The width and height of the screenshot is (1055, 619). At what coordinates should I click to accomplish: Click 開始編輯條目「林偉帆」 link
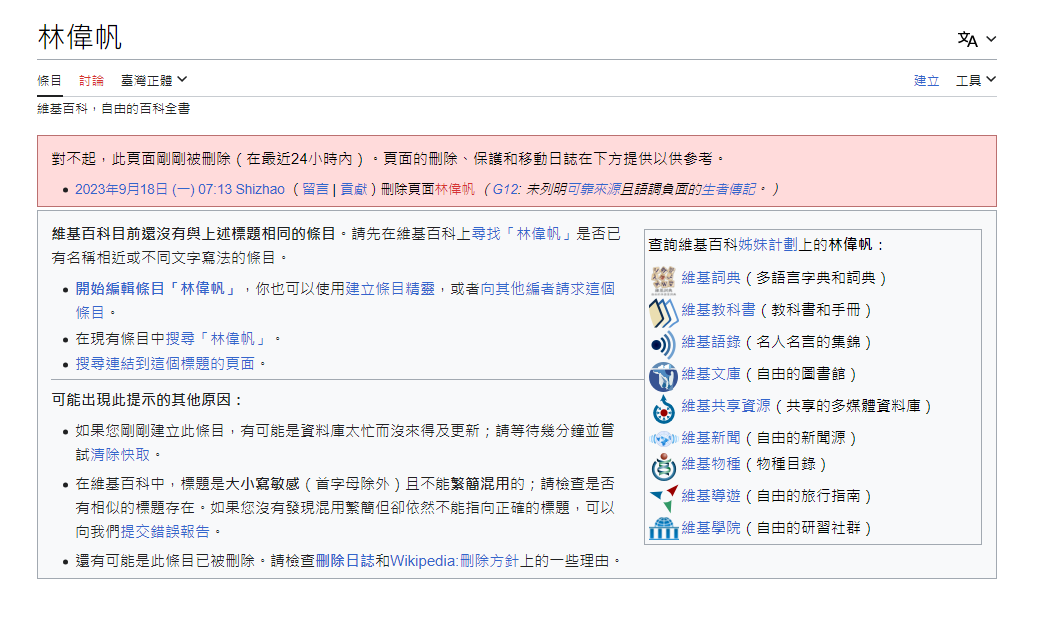click(157, 289)
